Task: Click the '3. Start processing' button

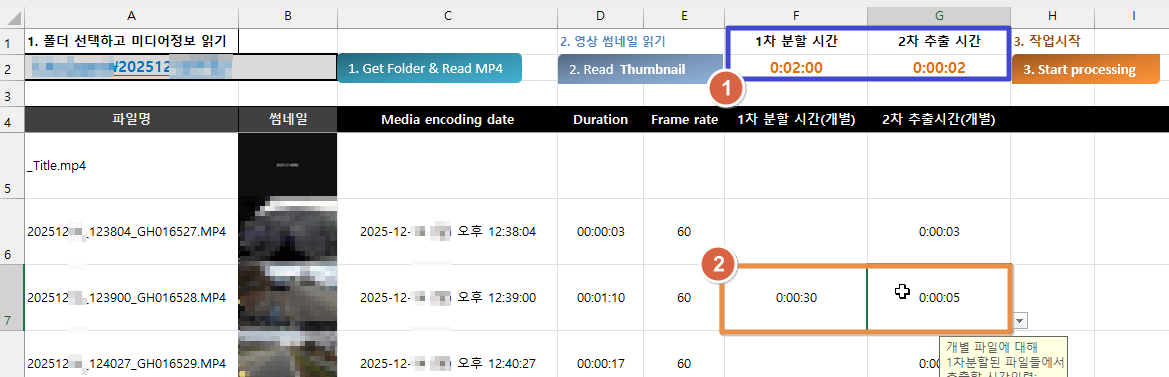Action: pos(1086,69)
